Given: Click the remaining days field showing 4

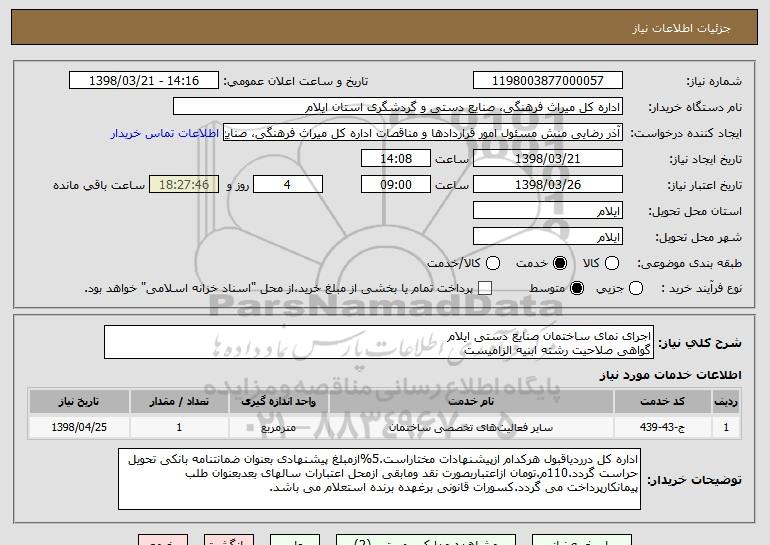Looking at the screenshot, I should (x=288, y=185).
